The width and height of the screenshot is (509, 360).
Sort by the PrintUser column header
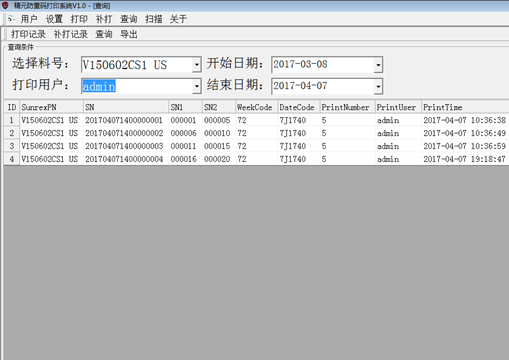pyautogui.click(x=398, y=107)
